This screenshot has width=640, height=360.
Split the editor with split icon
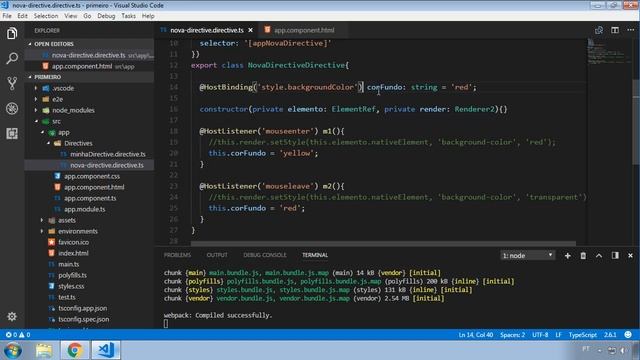(615, 30)
